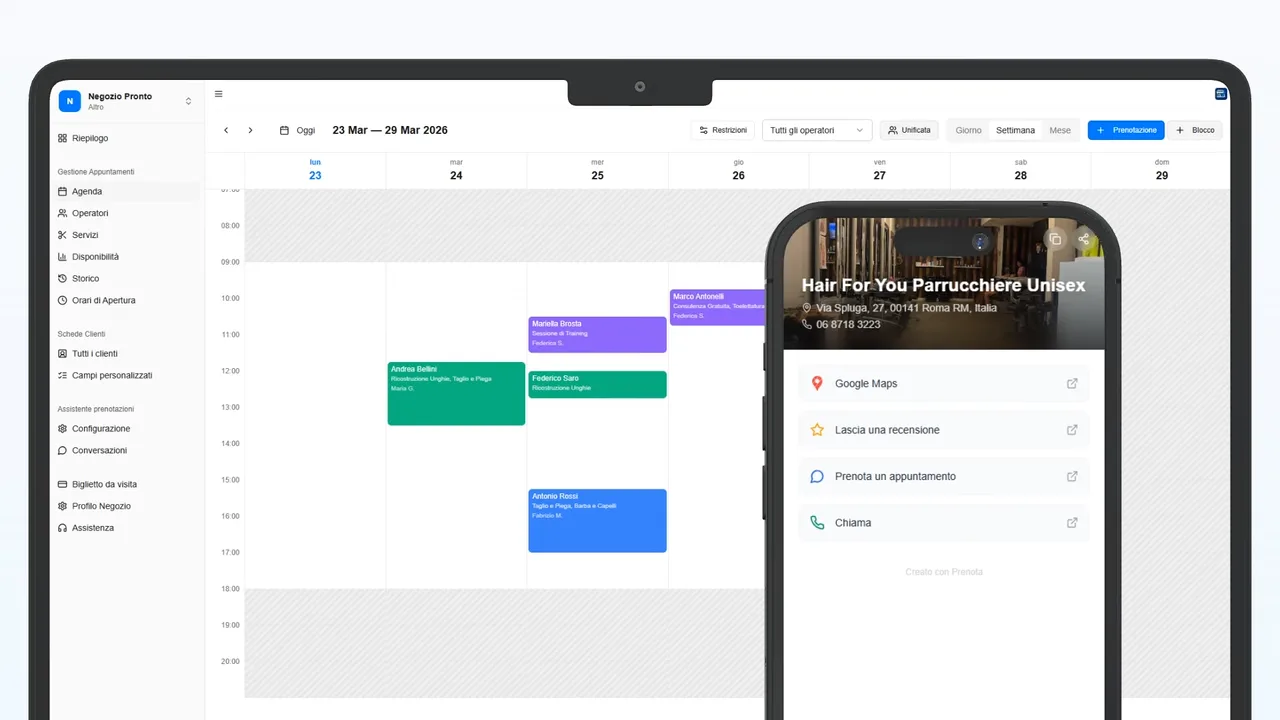Go to next week arrow
The image size is (1280, 720).
click(x=250, y=130)
